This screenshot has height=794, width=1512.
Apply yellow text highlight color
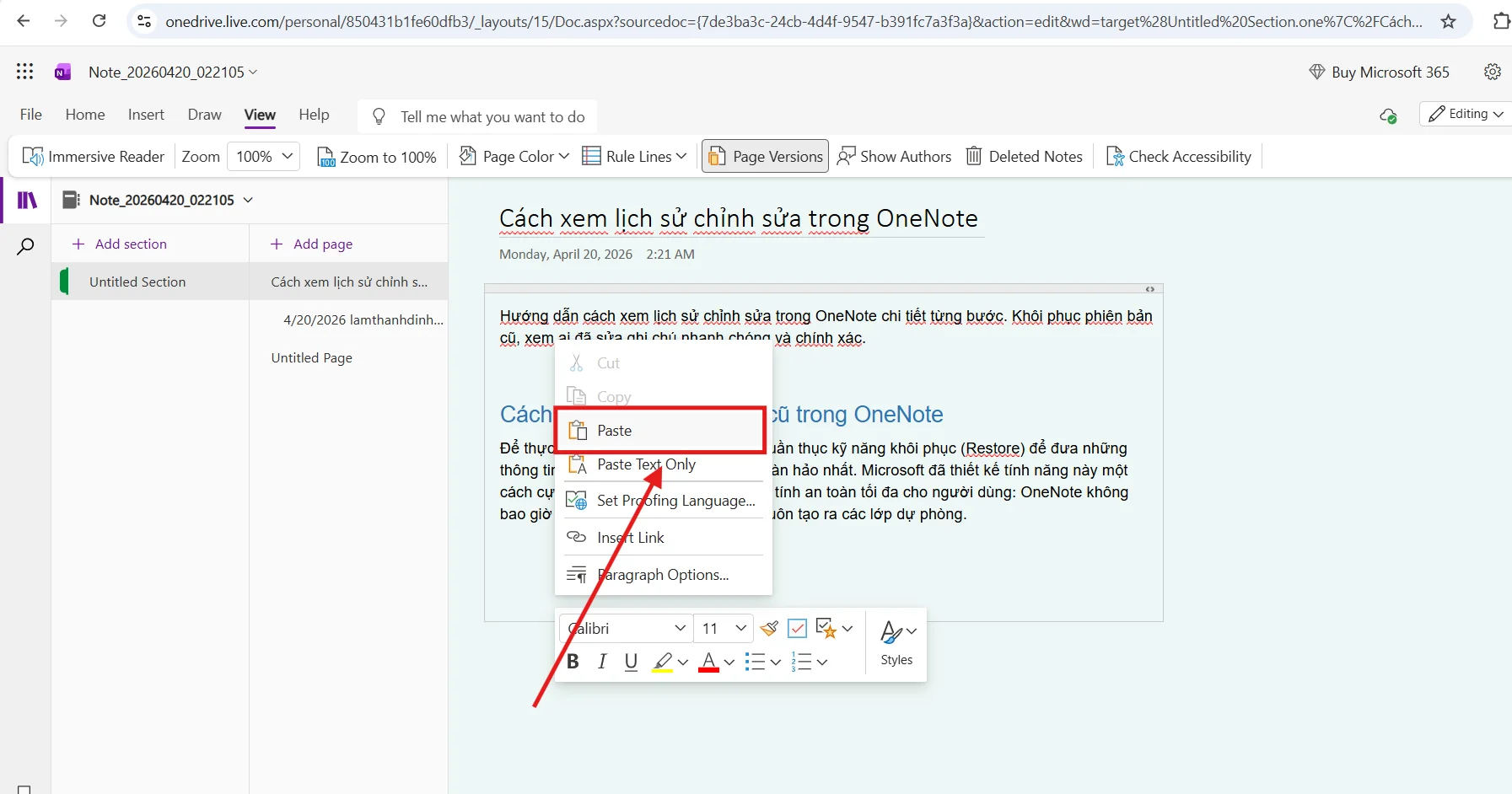(663, 662)
